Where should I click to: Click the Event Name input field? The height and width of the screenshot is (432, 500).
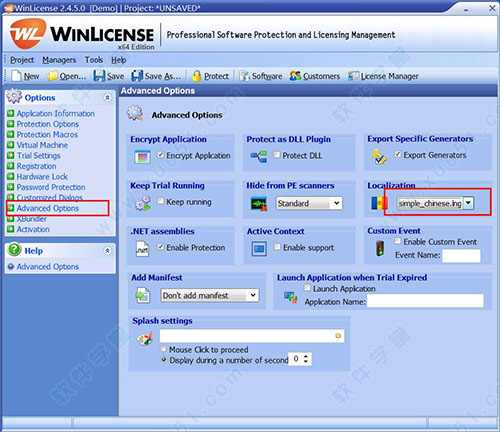pos(461,256)
